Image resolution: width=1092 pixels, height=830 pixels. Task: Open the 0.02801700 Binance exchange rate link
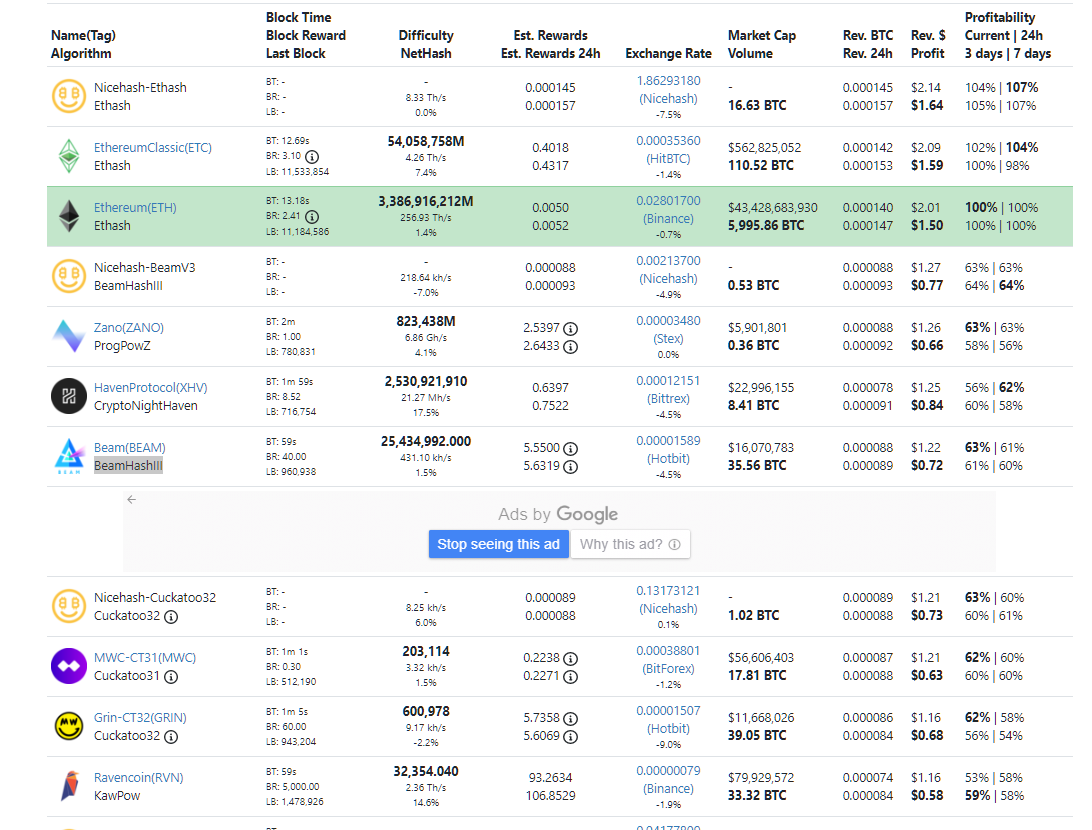669,210
